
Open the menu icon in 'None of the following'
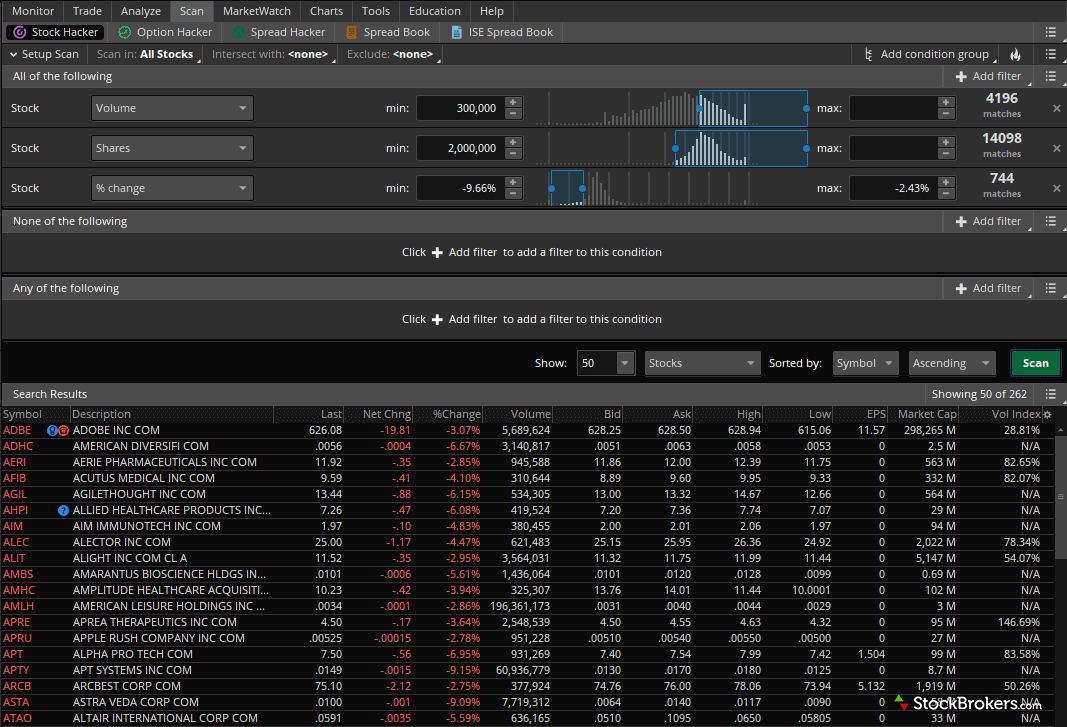(x=1050, y=221)
